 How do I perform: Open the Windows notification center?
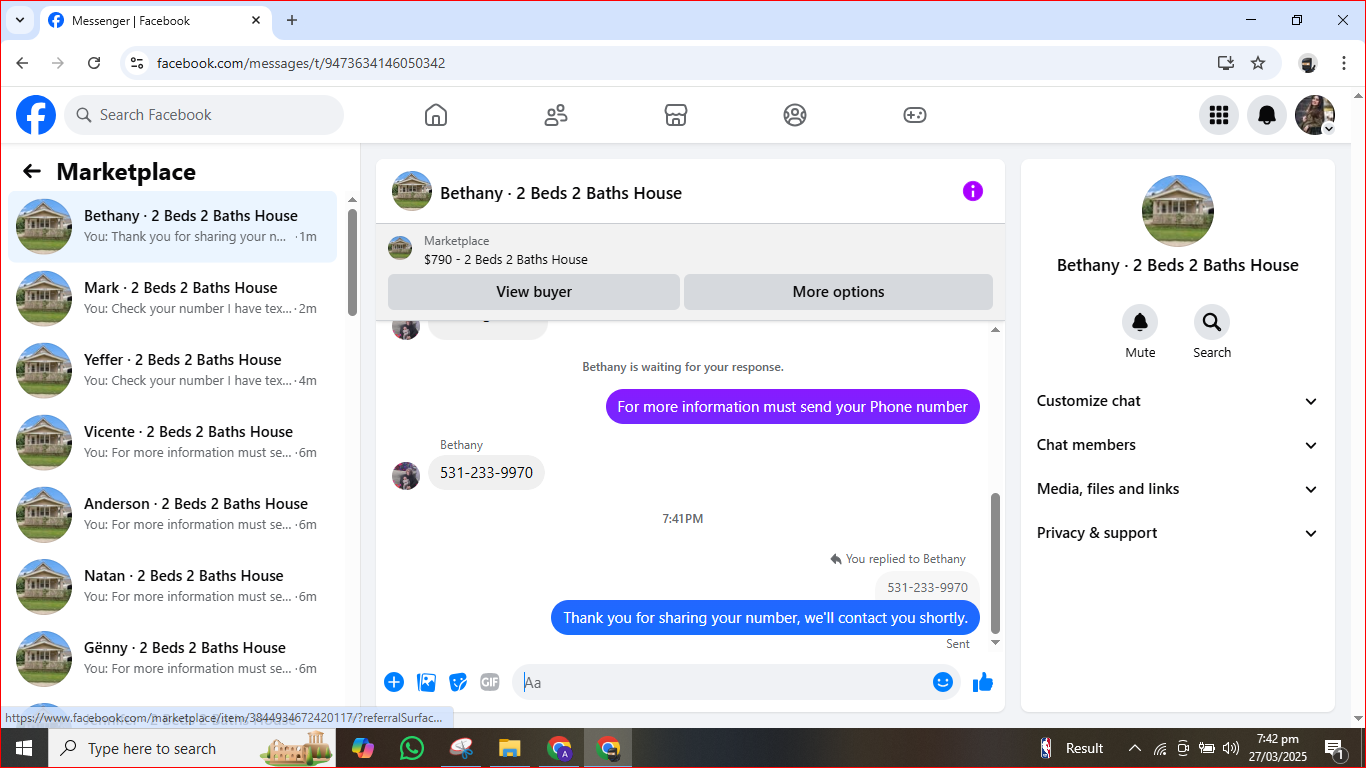(1334, 748)
